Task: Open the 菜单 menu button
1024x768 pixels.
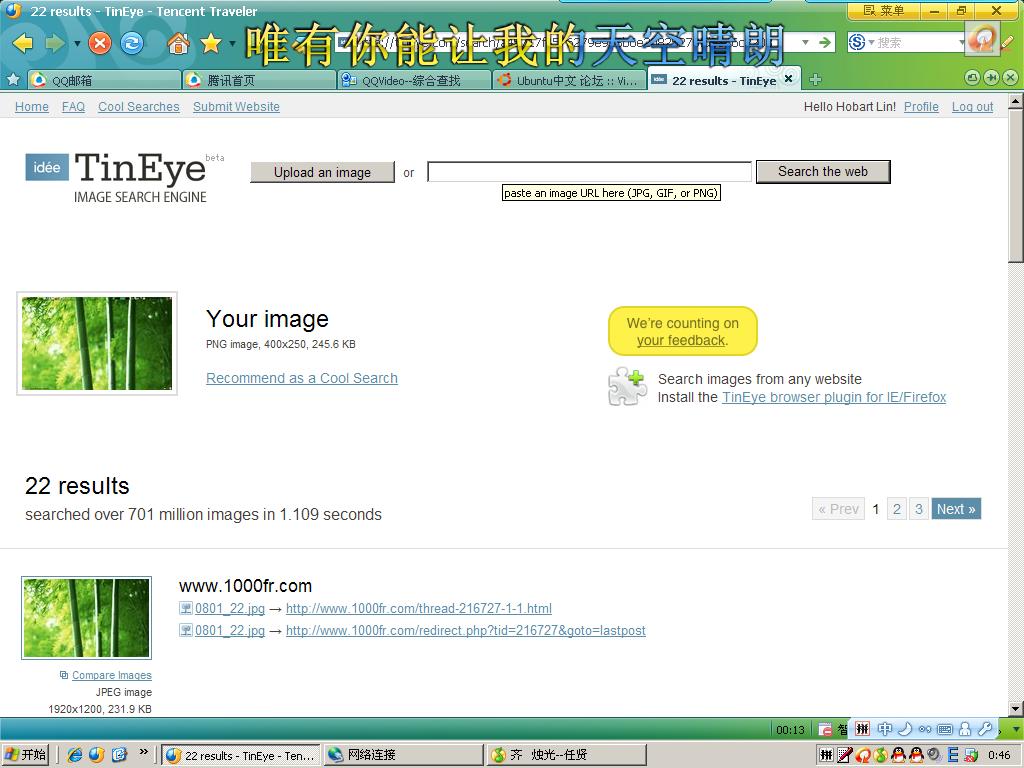Action: tap(883, 10)
